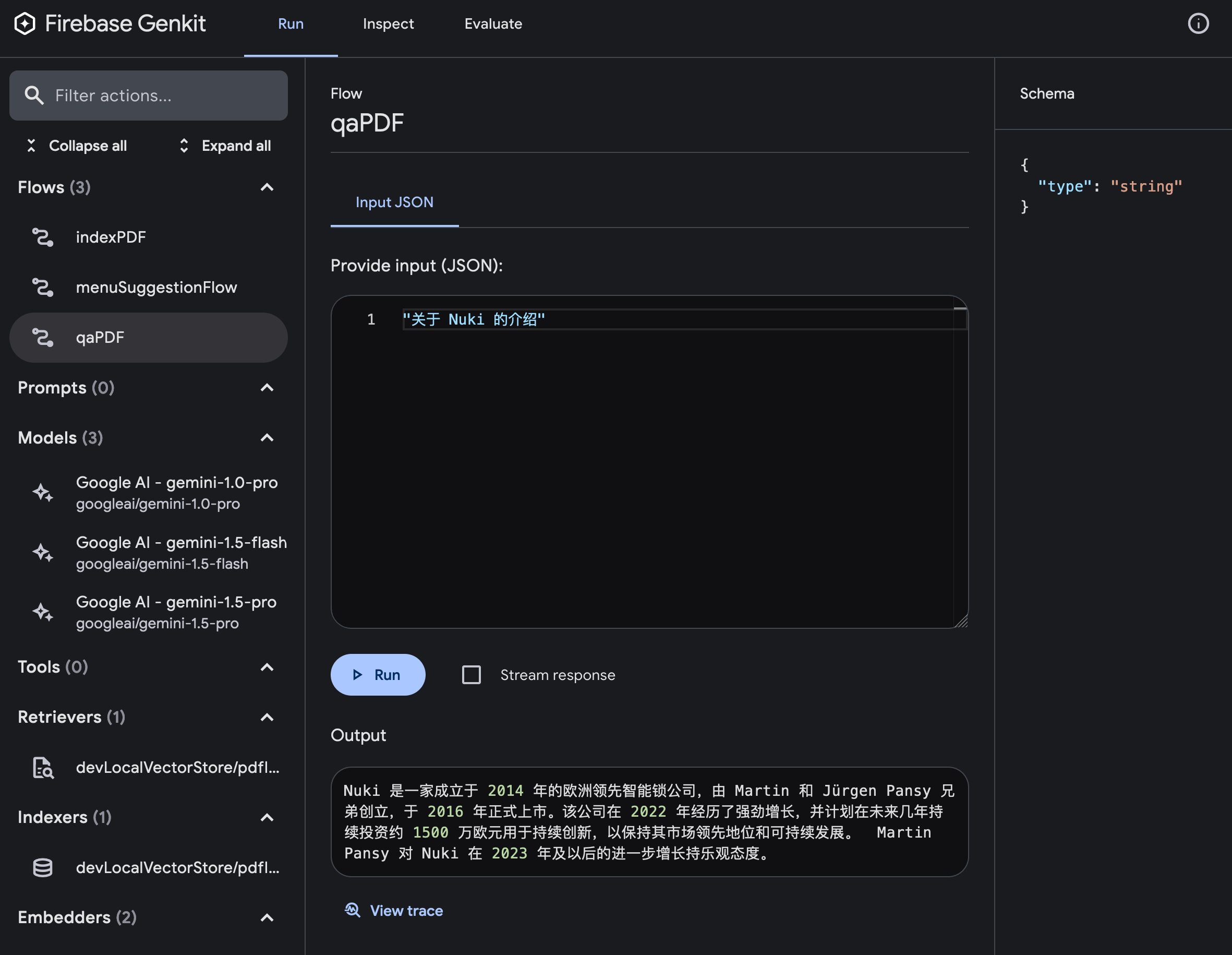Open the Evaluate tab
Screen dimensions: 1232x955
click(x=493, y=23)
